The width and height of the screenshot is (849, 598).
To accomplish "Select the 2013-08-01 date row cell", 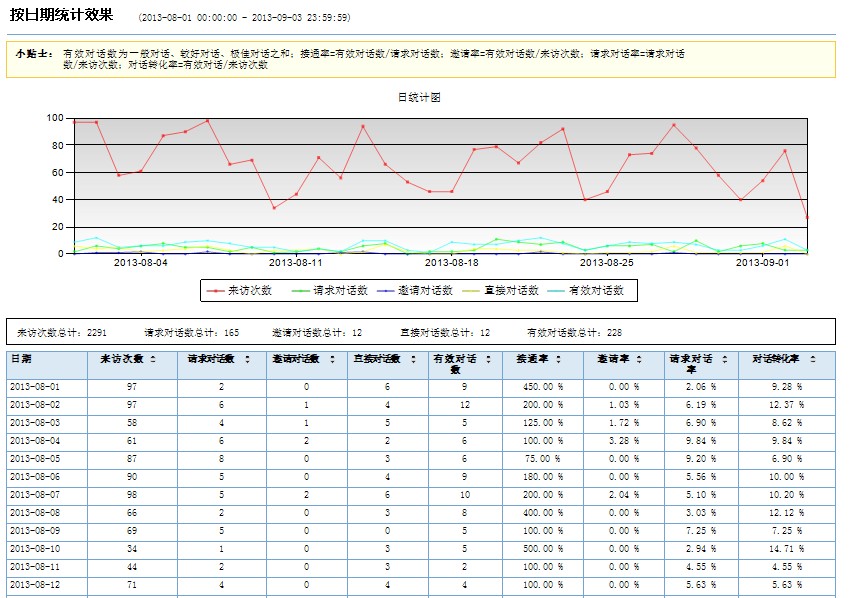I will (x=36, y=386).
